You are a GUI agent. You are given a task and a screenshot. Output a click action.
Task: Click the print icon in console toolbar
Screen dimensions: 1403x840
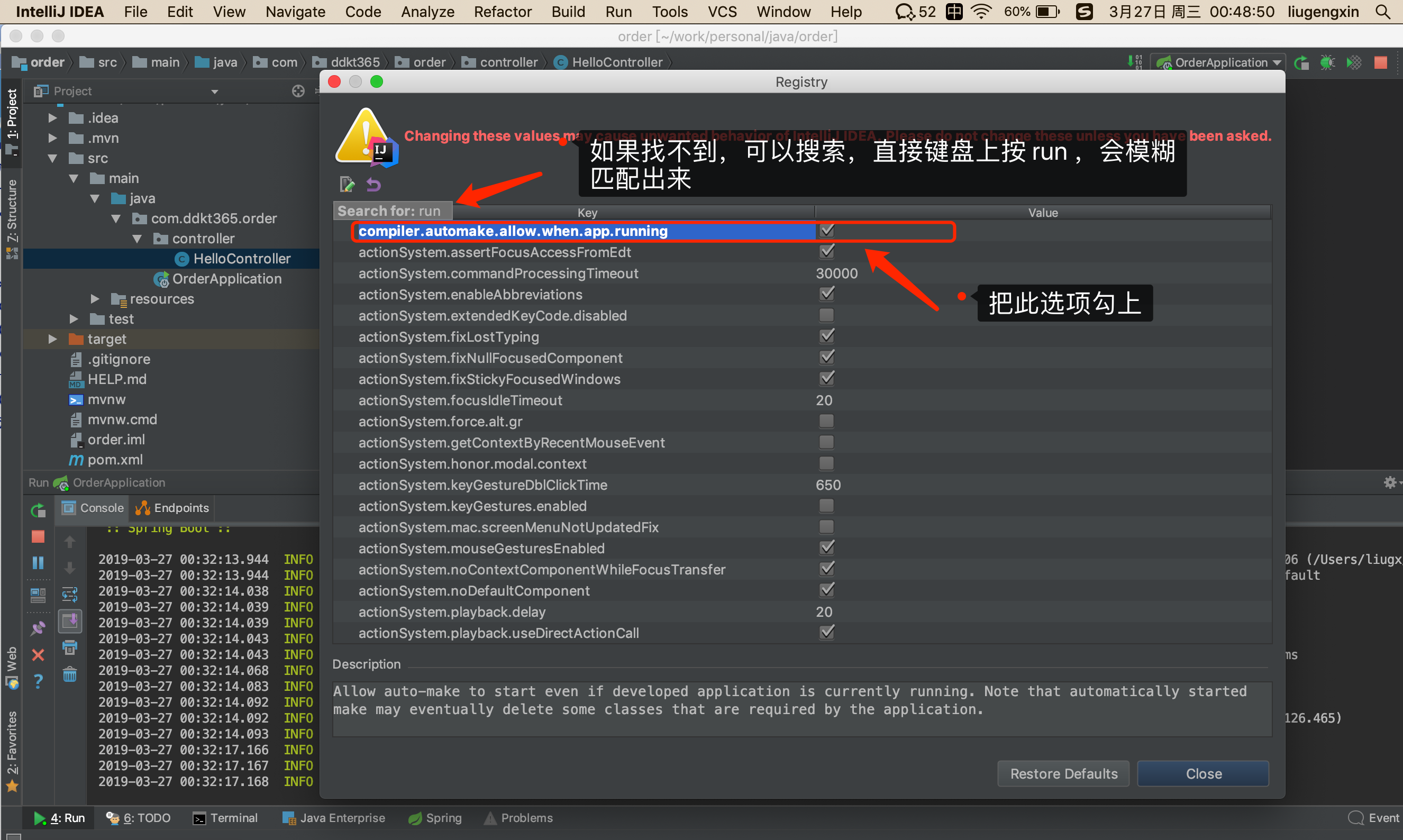pyautogui.click(x=70, y=647)
